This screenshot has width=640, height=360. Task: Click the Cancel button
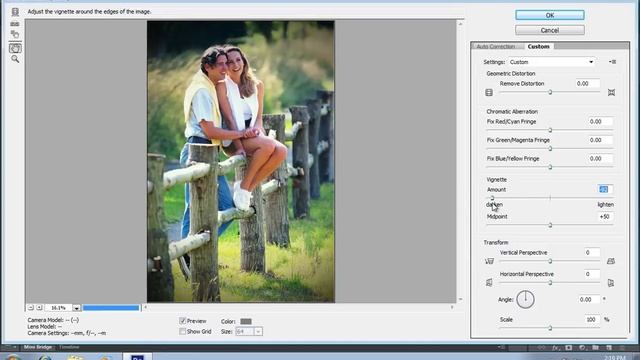coord(550,30)
